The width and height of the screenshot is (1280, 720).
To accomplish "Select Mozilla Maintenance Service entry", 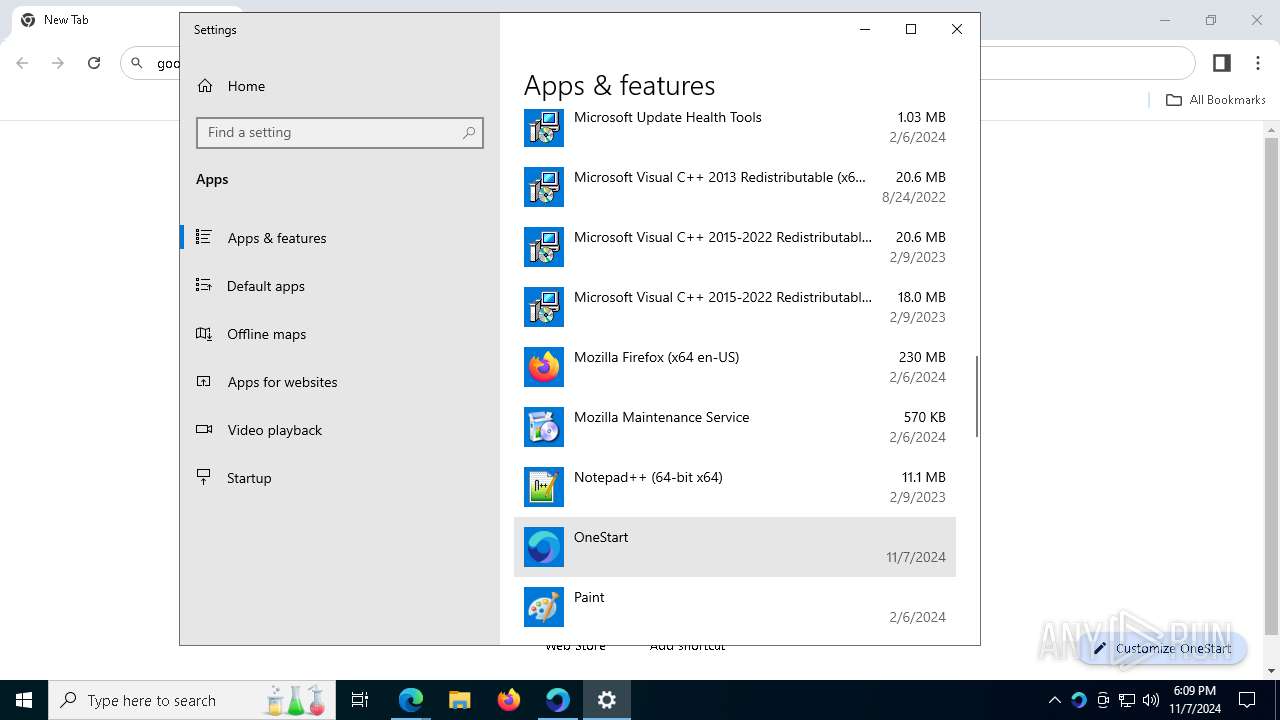I will click(735, 427).
